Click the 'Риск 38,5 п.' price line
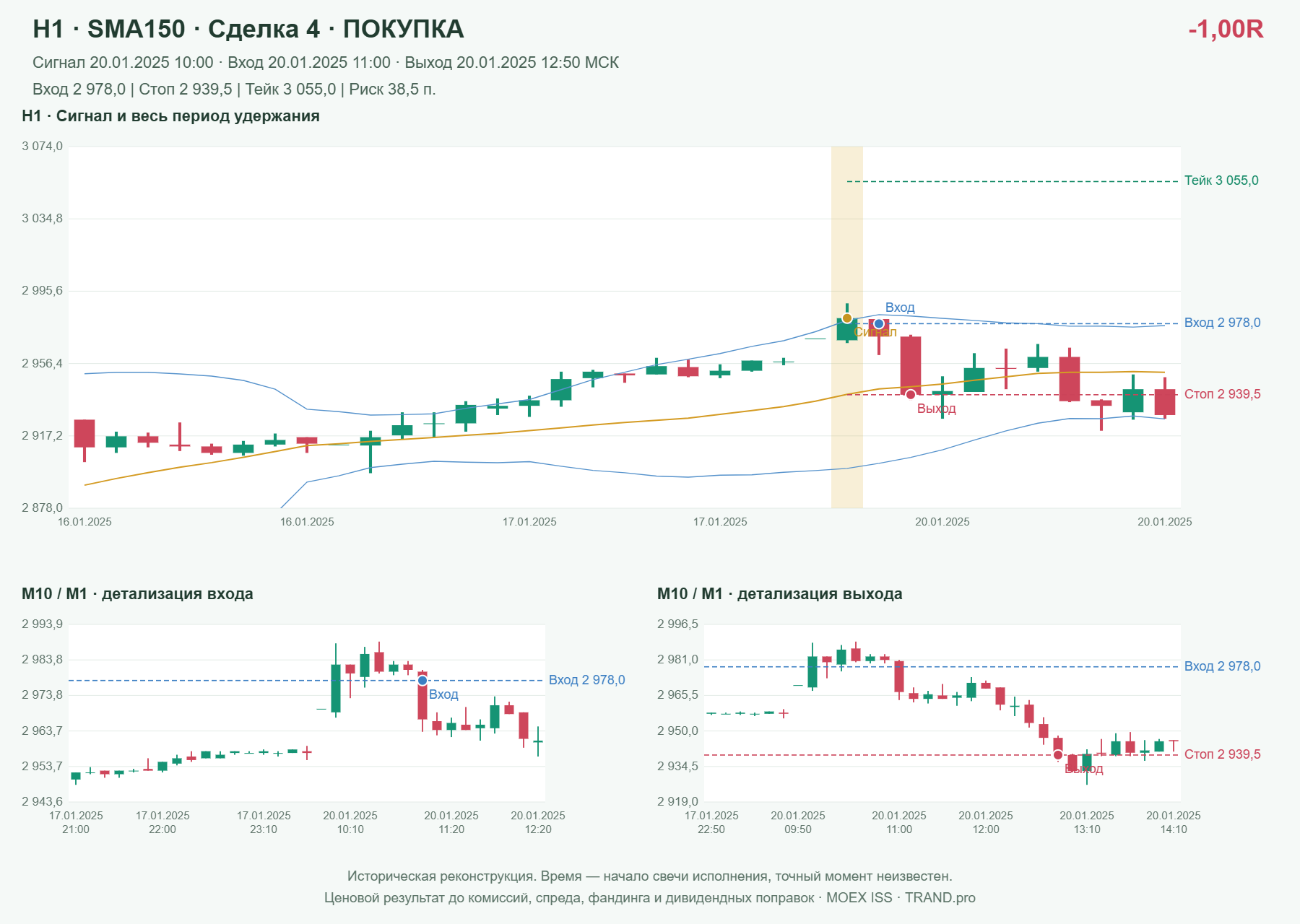Viewport: 1300px width, 924px height. 234,90
